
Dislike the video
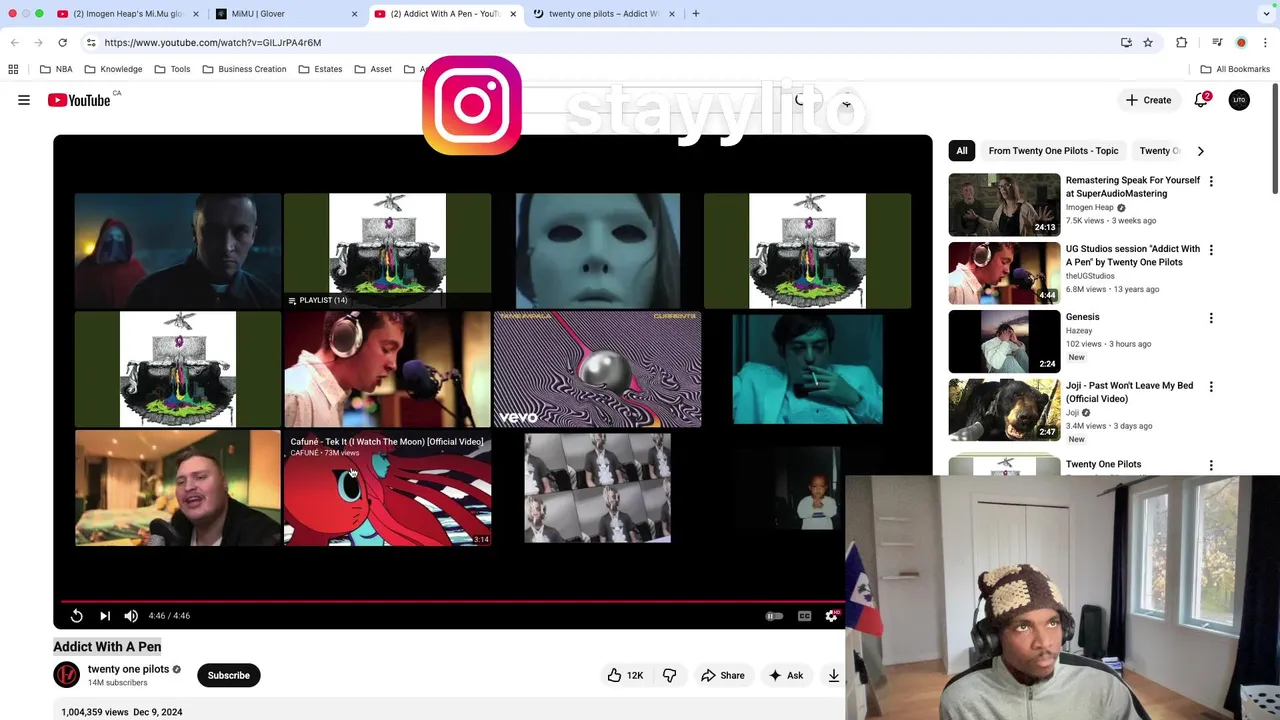(669, 675)
